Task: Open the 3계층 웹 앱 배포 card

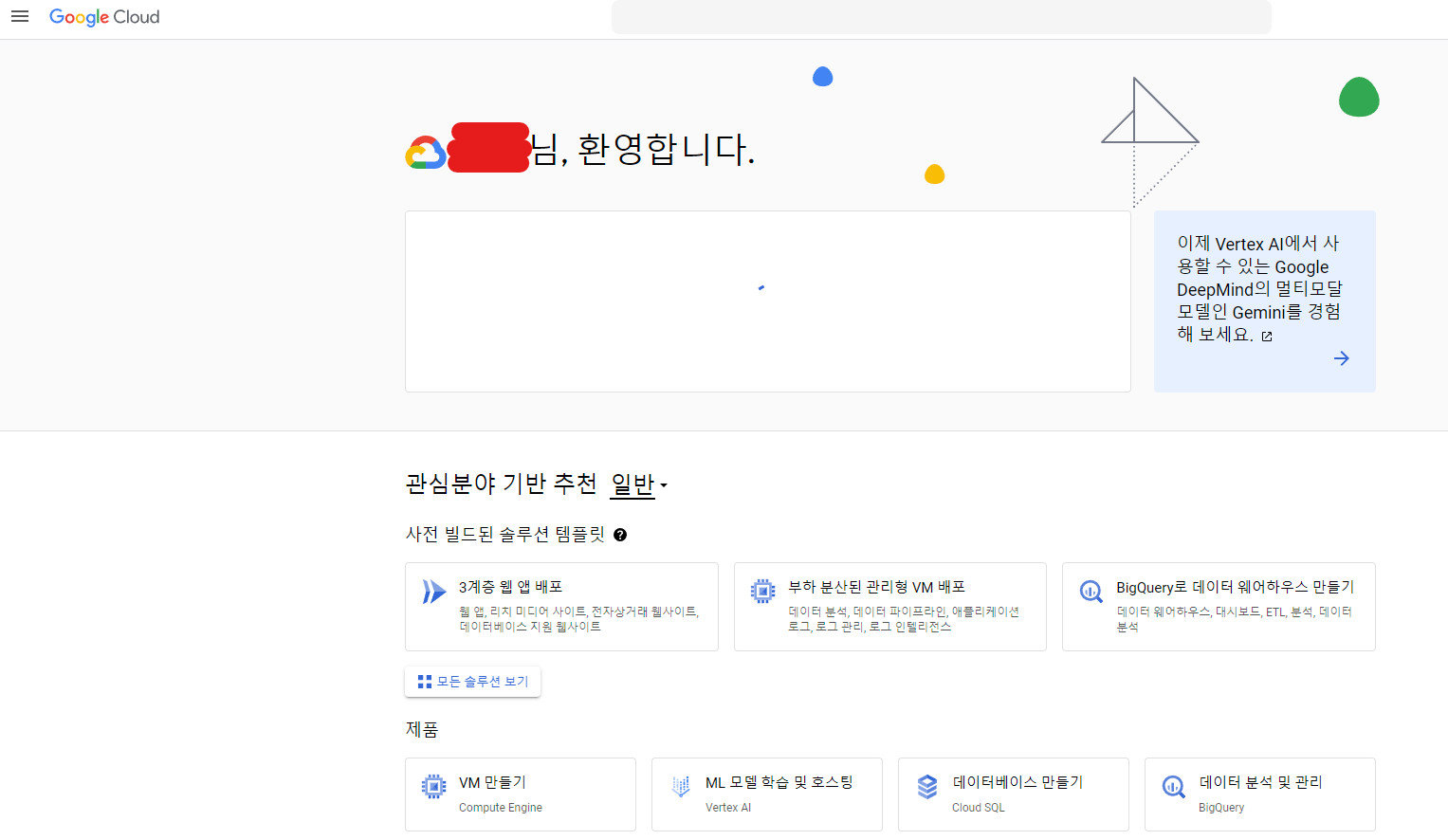Action: [561, 607]
